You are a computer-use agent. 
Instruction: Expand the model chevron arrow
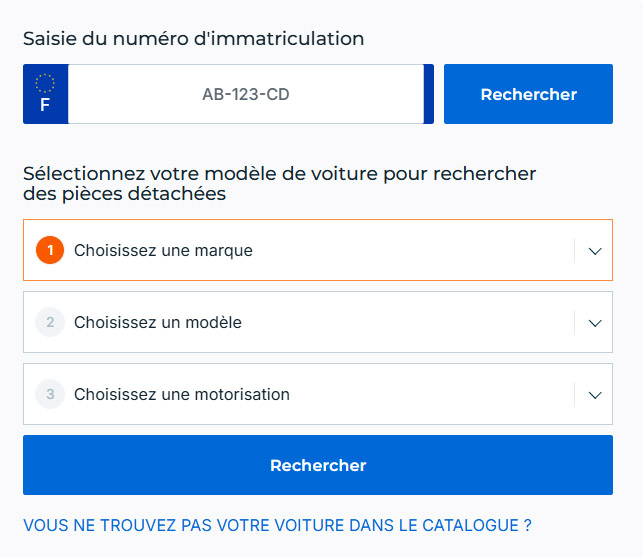[x=595, y=323]
